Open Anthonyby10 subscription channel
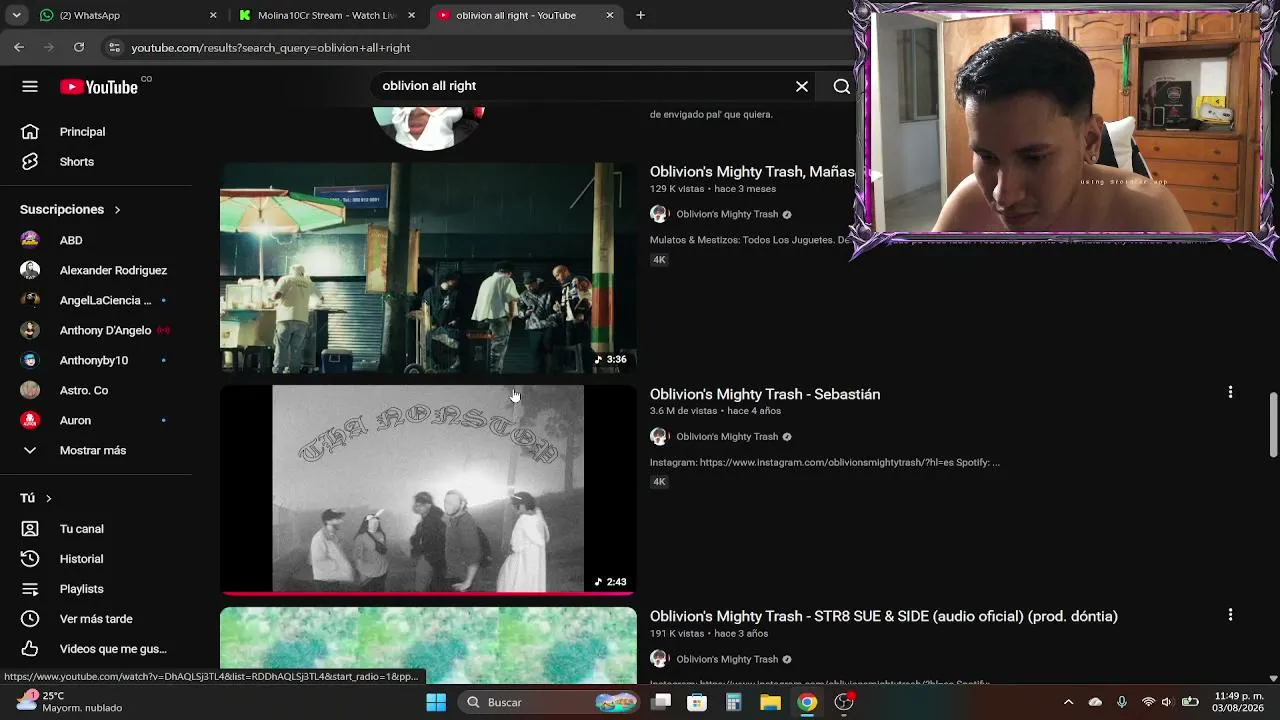This screenshot has width=1280, height=720. pos(96,361)
